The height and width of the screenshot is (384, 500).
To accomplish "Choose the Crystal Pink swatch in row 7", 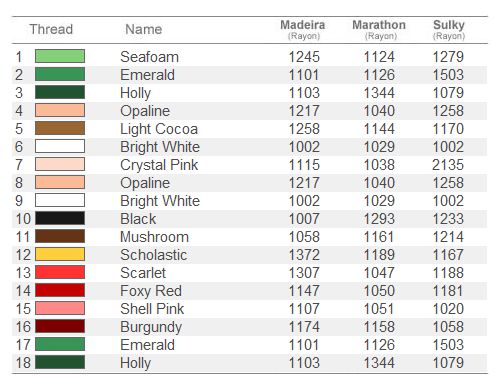I will pos(60,164).
